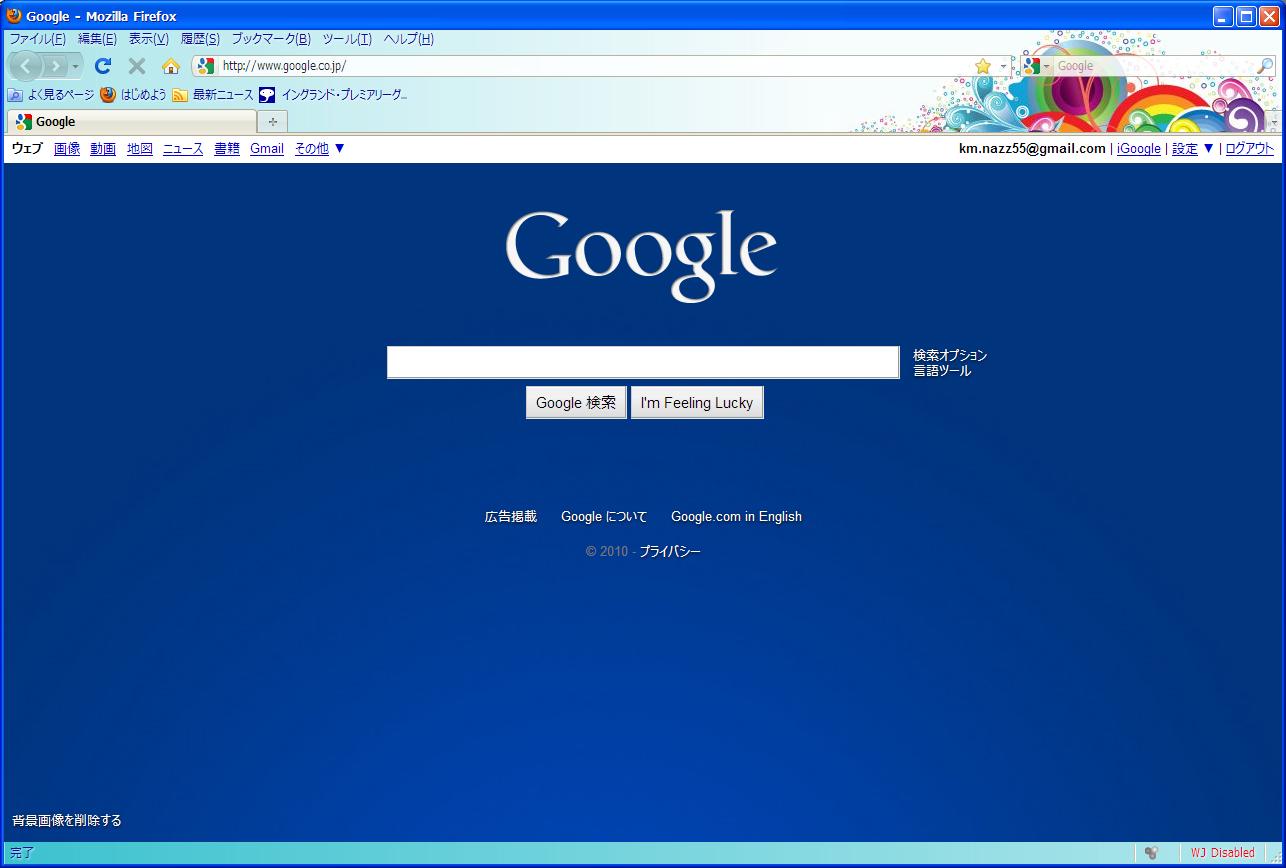The image size is (1286, 868).
Task: Click the WJ Disabled status bar entry
Action: click(1222, 853)
